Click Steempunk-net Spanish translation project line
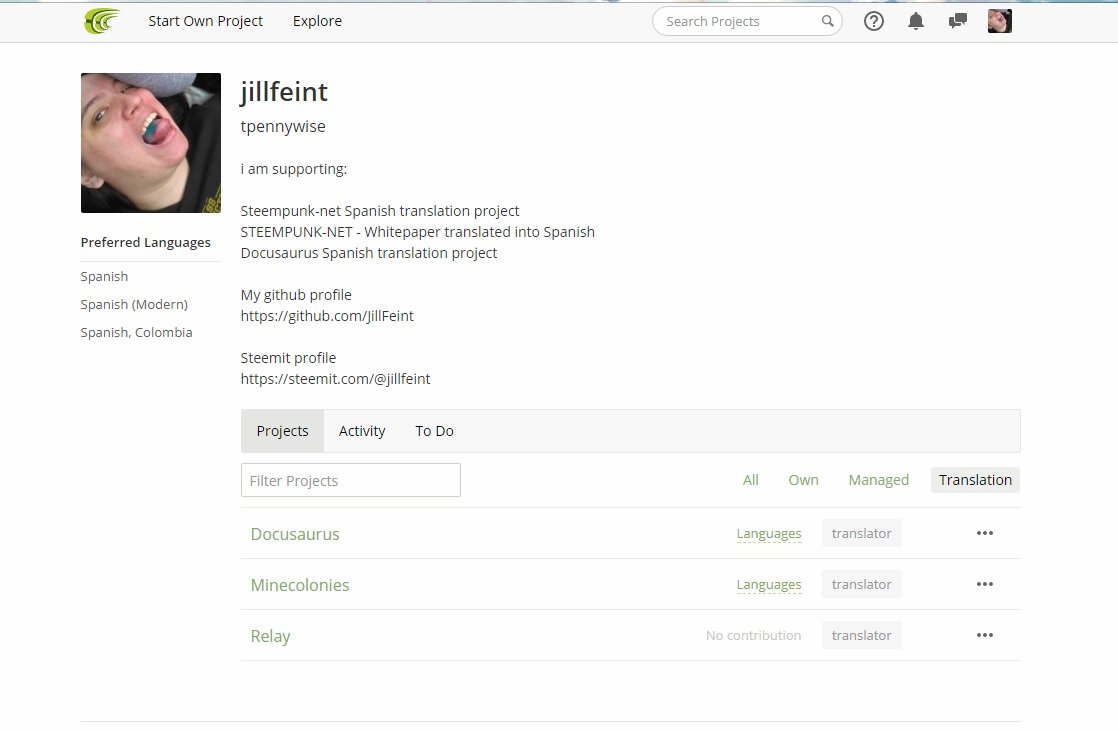Viewport: 1118px width, 731px height. (x=380, y=211)
